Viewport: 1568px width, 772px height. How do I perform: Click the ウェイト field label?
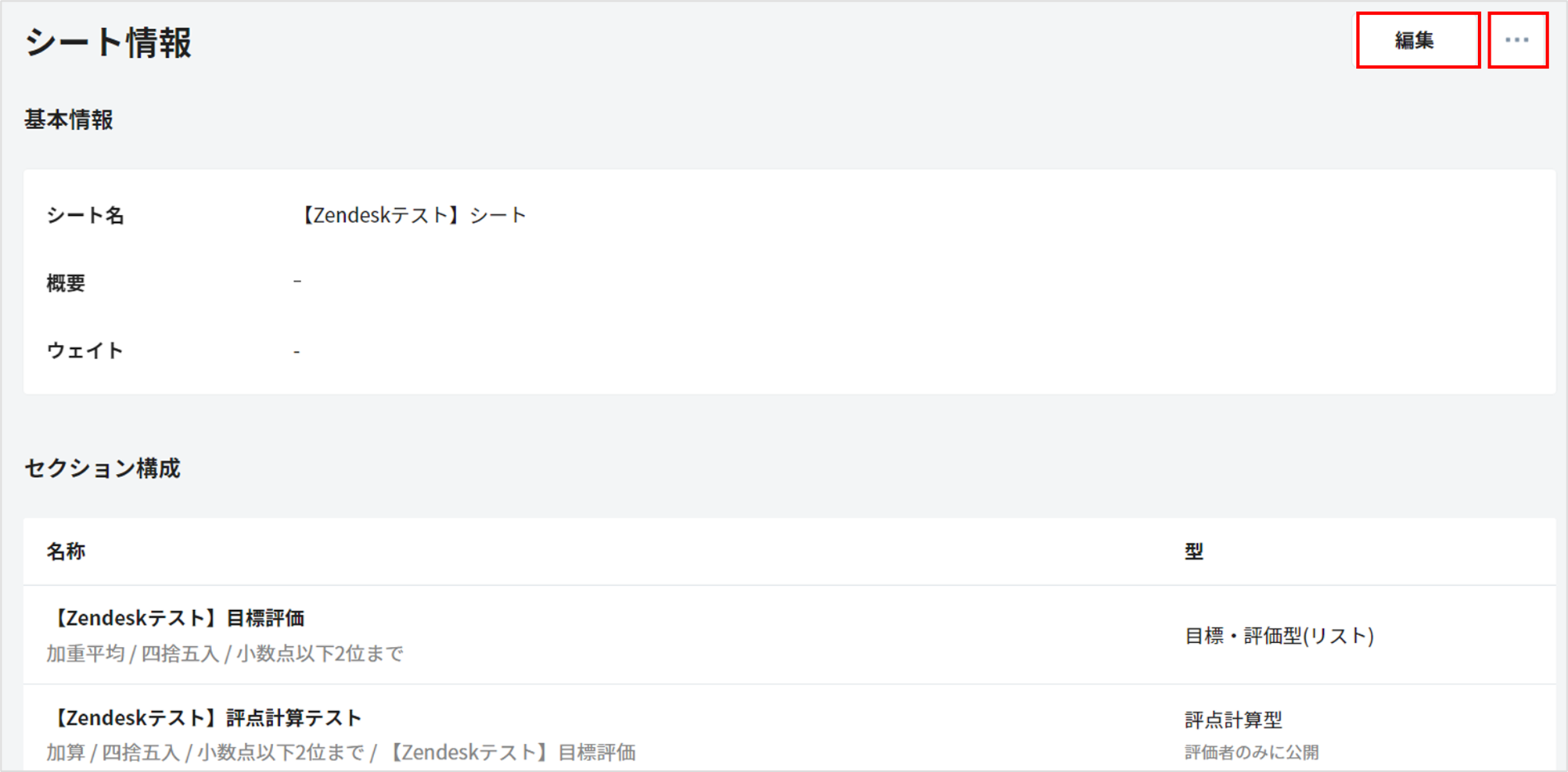85,350
